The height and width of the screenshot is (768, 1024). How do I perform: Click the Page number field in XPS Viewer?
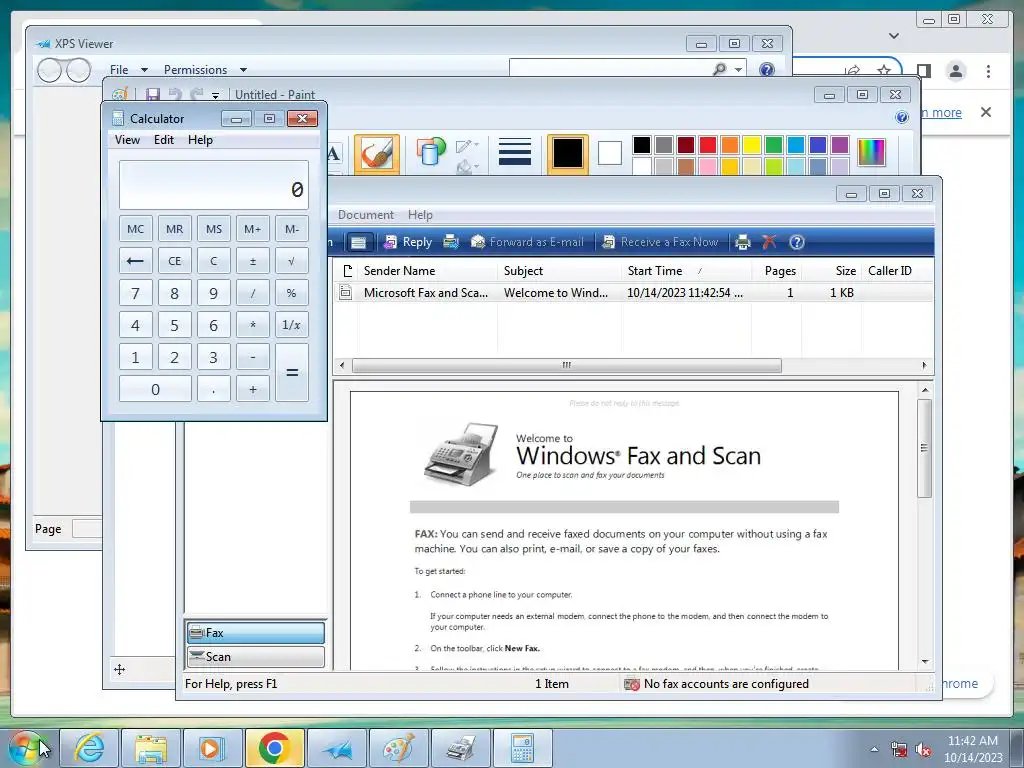(x=87, y=528)
